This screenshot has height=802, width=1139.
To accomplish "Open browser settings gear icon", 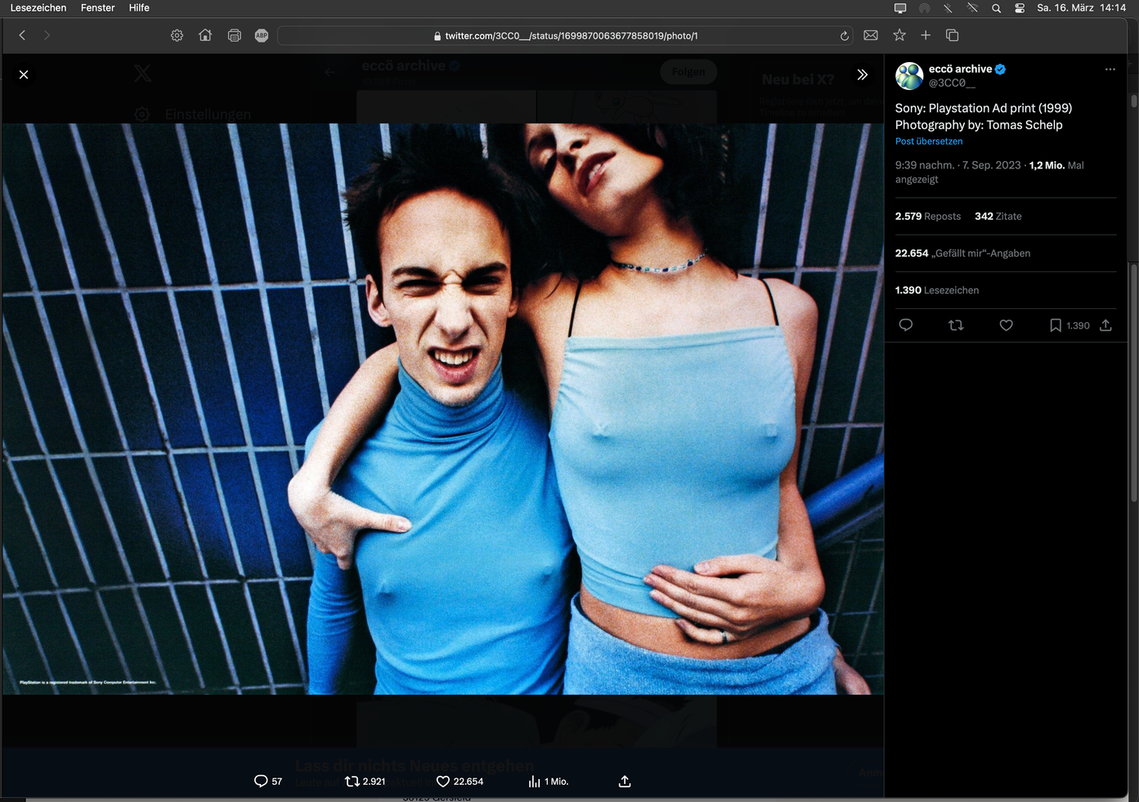I will pyautogui.click(x=177, y=35).
